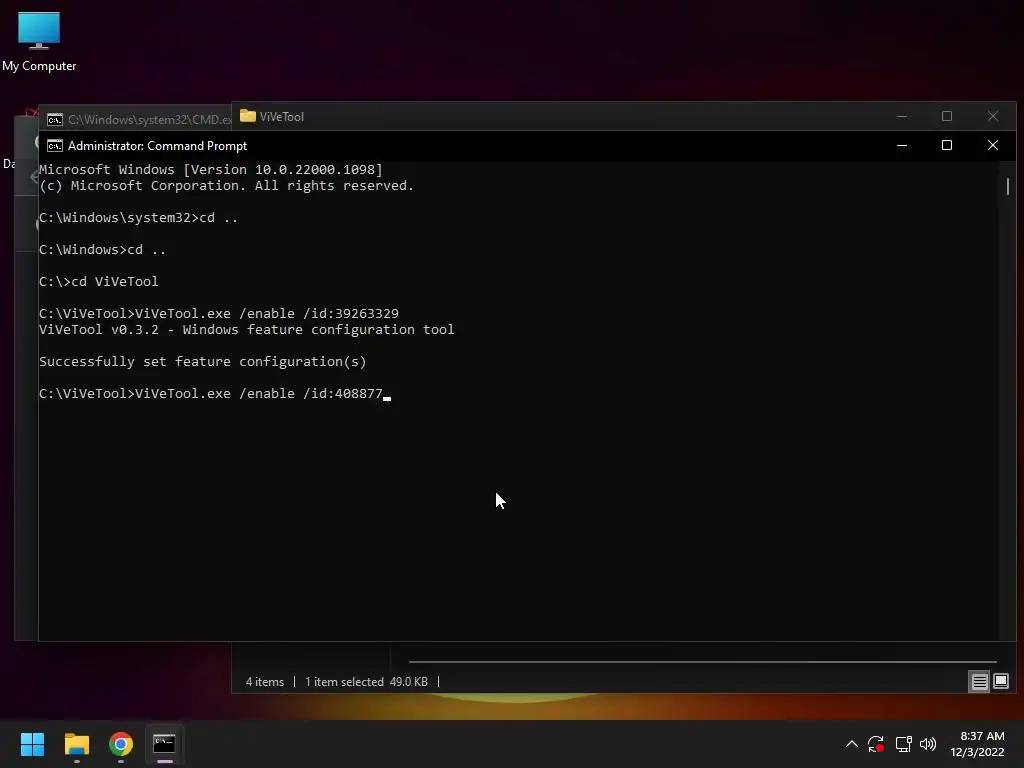Click the 'C:\Windows\system32>cd ..' line
This screenshot has width=1024, height=768.
(x=138, y=217)
